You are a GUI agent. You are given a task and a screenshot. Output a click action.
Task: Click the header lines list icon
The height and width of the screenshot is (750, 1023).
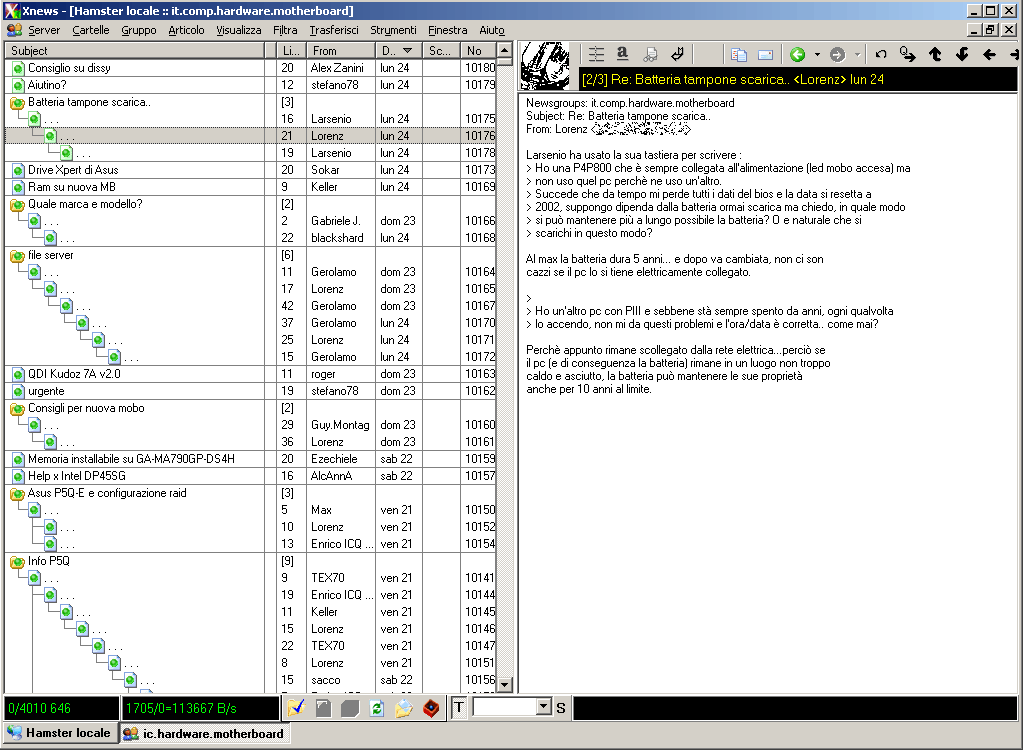point(596,54)
